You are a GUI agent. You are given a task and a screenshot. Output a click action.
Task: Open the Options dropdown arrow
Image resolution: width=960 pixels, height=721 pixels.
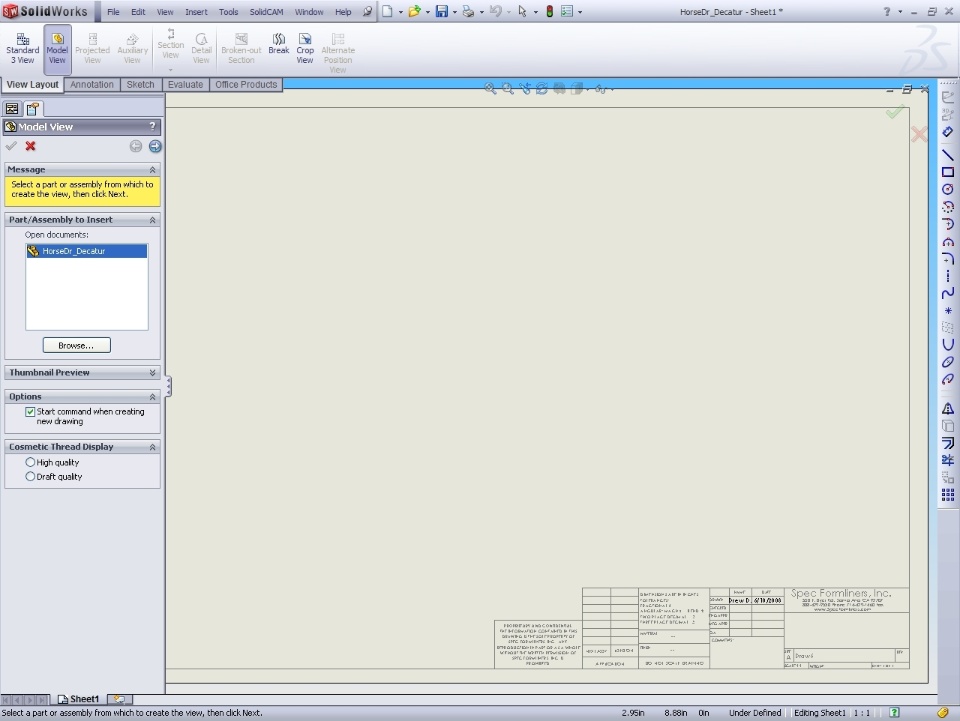580,12
